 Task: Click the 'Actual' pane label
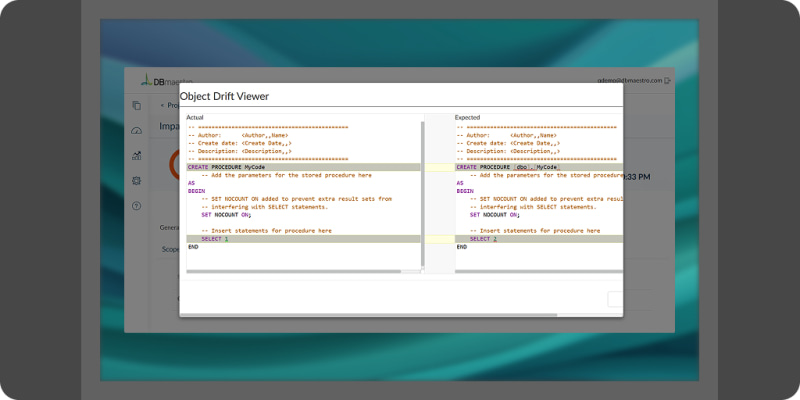(x=194, y=117)
